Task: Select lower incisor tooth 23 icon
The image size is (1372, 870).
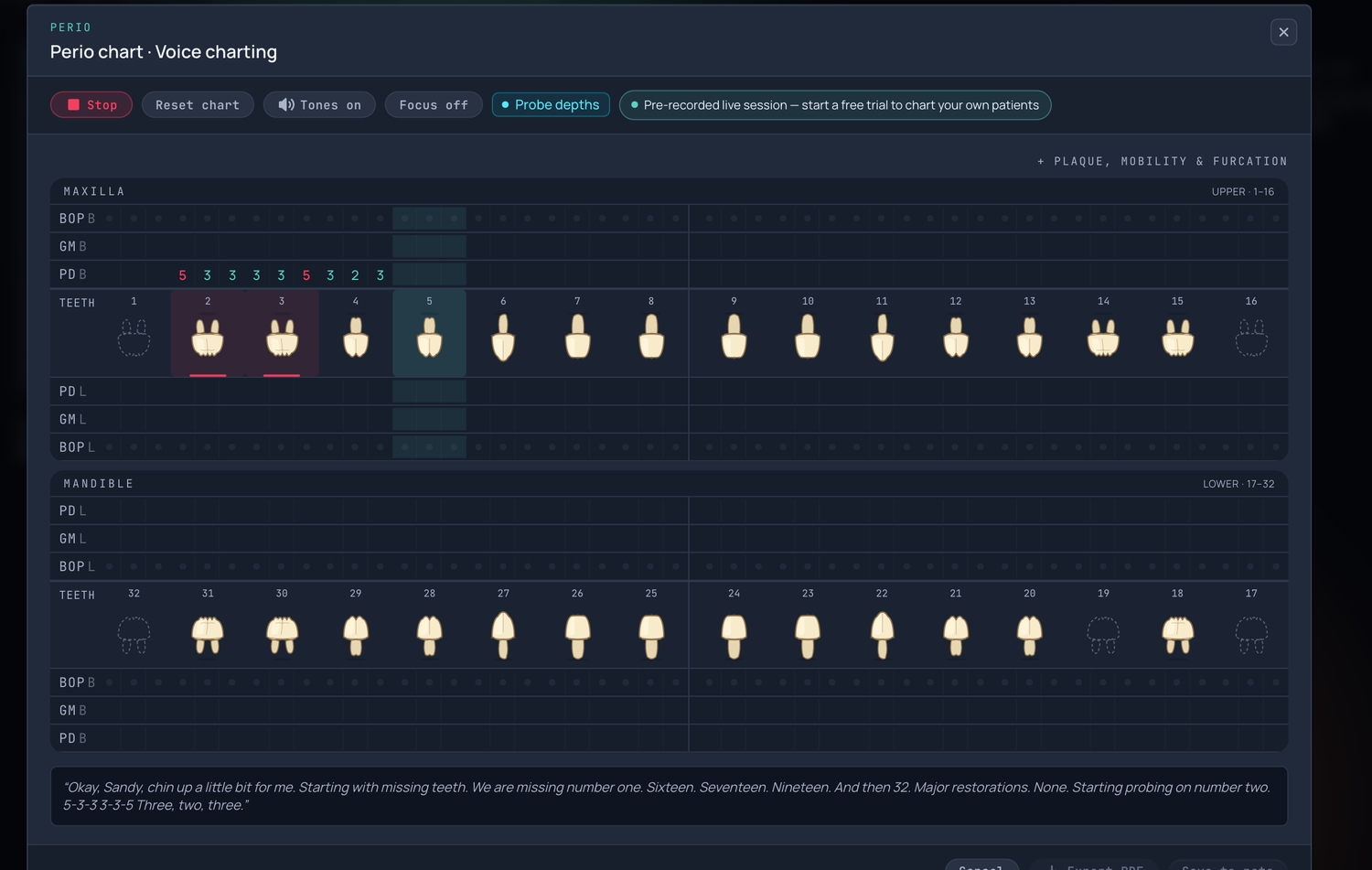Action: [x=808, y=636]
